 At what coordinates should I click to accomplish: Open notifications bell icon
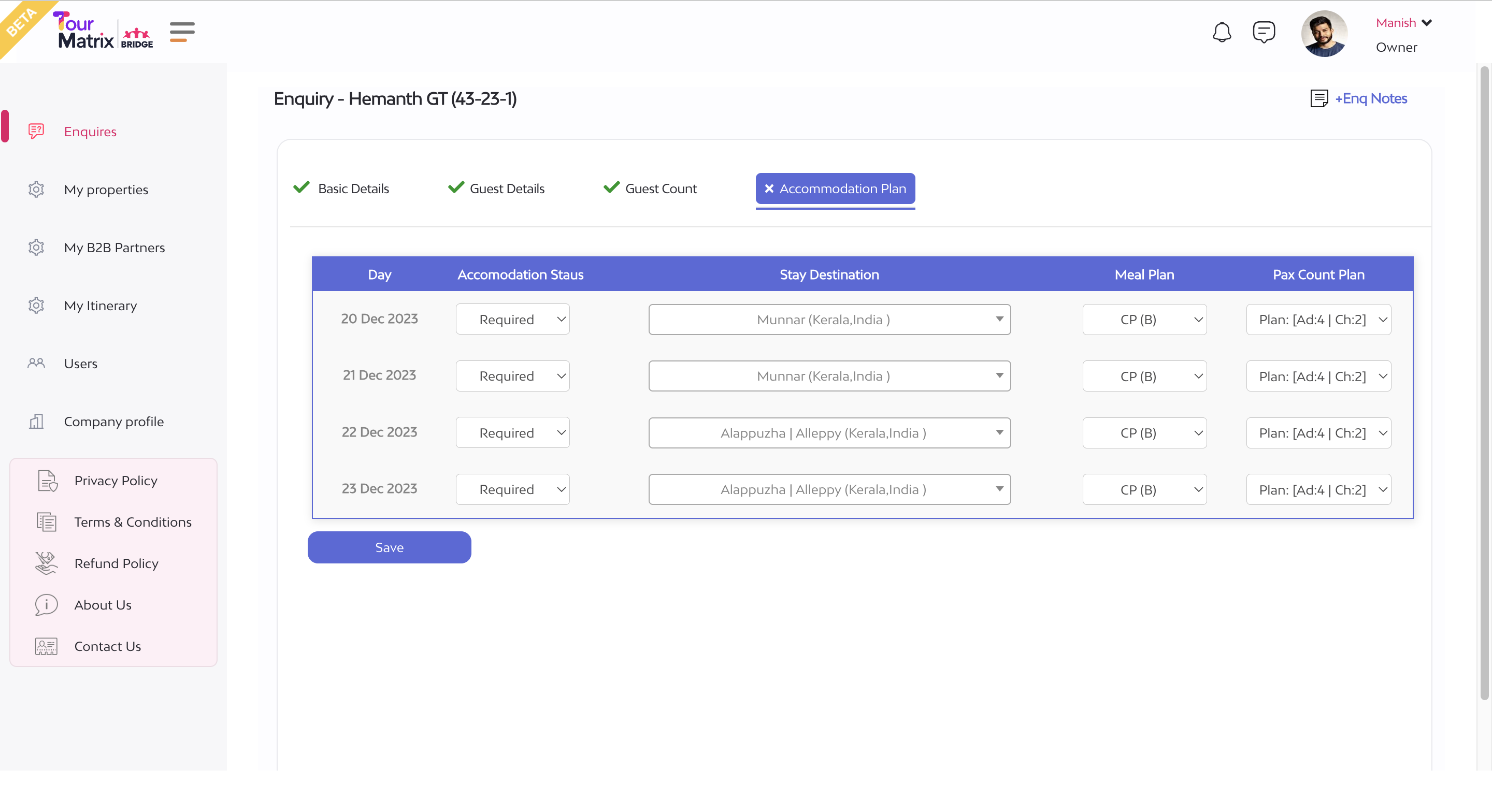click(1222, 33)
